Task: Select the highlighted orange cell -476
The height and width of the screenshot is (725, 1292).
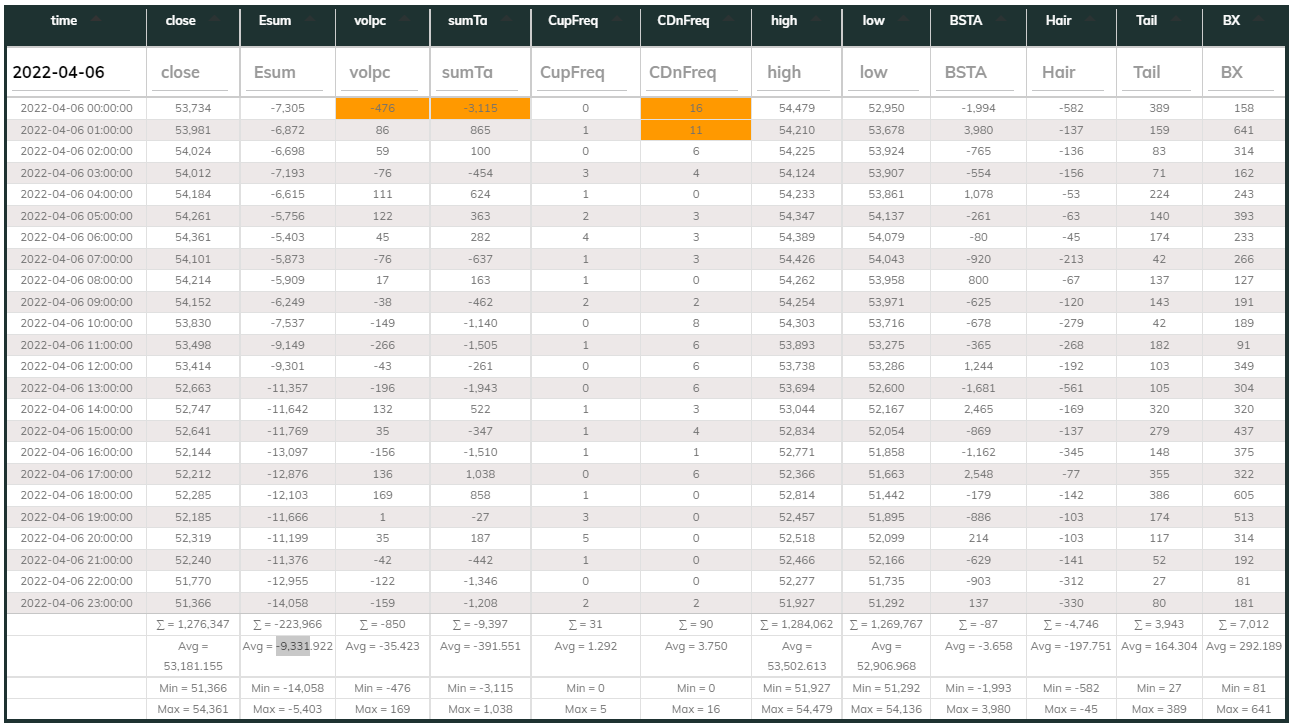Action: click(383, 108)
